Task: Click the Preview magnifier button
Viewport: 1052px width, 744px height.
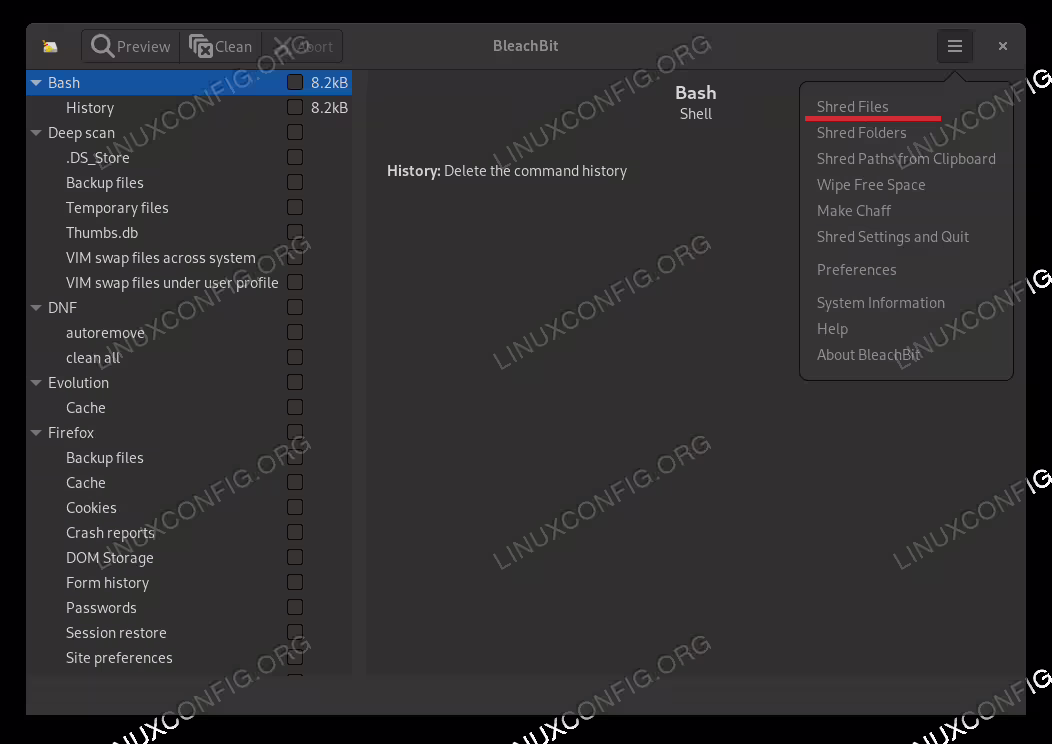Action: click(131, 46)
